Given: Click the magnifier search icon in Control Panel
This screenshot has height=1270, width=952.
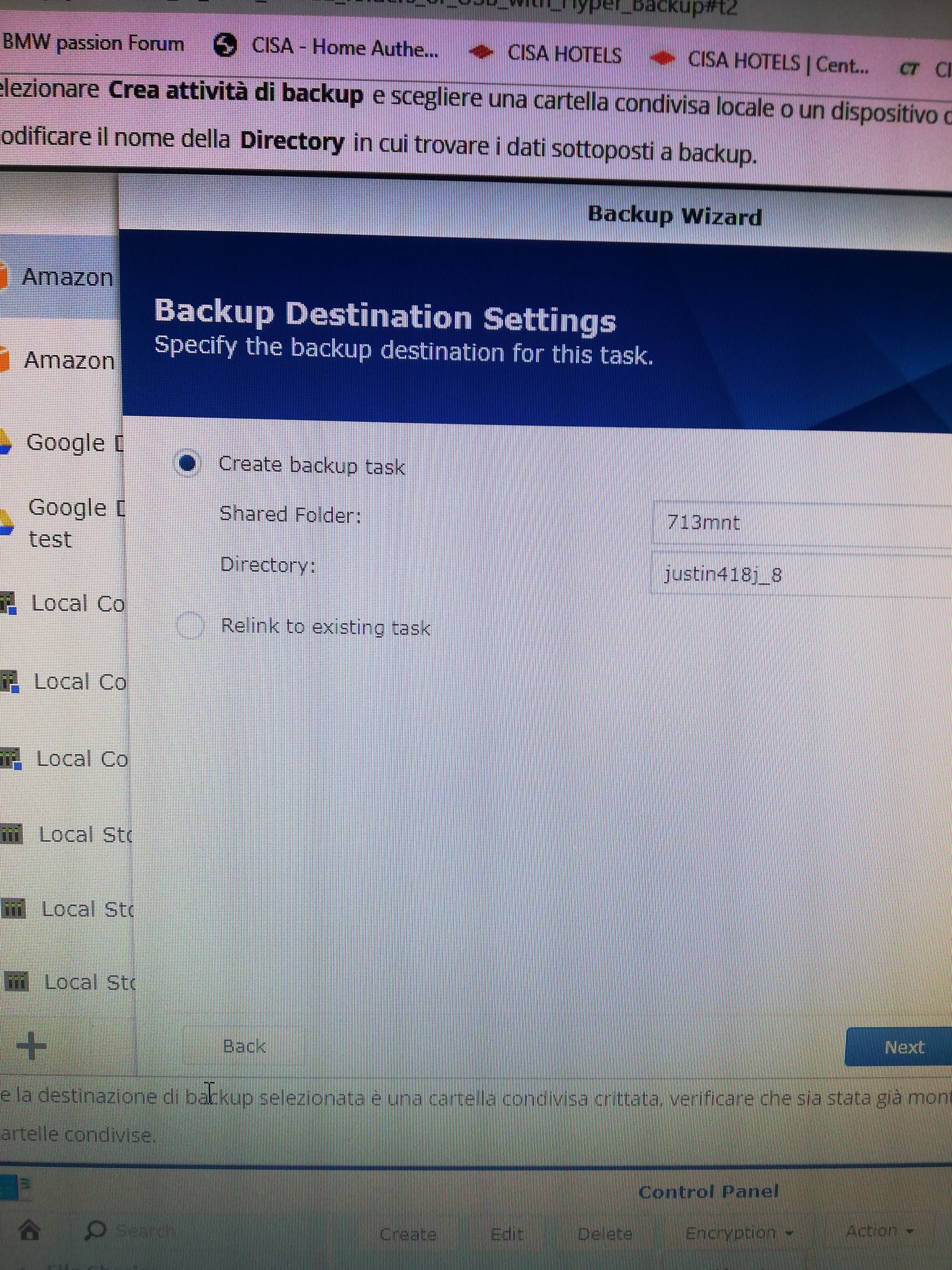Looking at the screenshot, I should tap(95, 1229).
